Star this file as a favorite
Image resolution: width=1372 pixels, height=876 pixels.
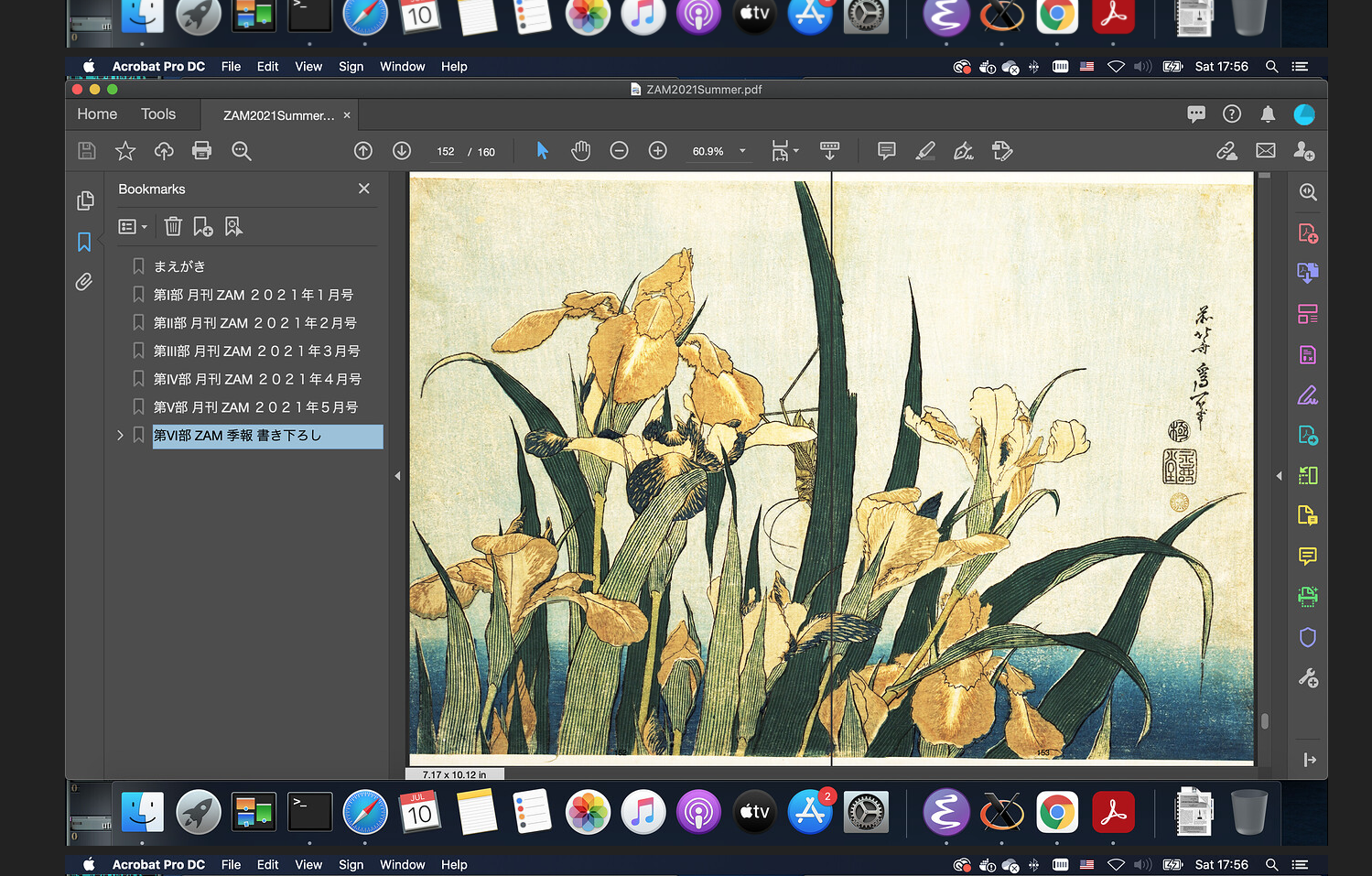[125, 151]
